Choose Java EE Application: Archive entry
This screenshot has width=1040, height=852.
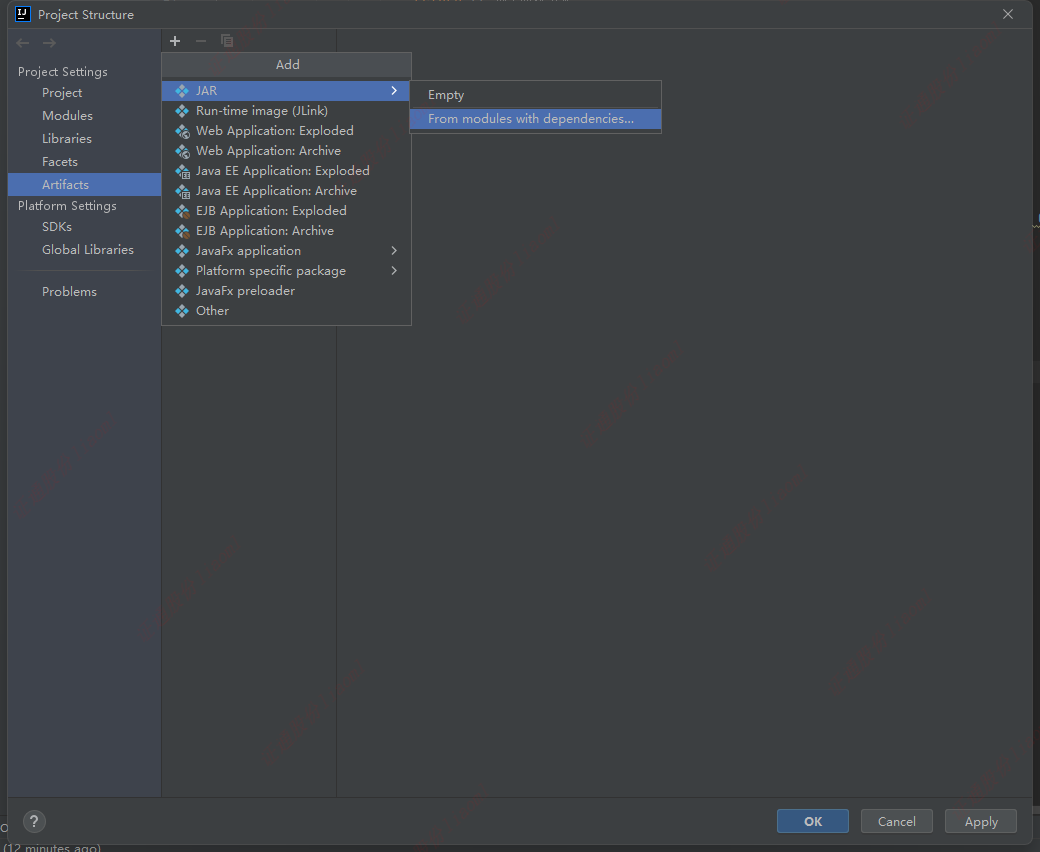point(286,190)
